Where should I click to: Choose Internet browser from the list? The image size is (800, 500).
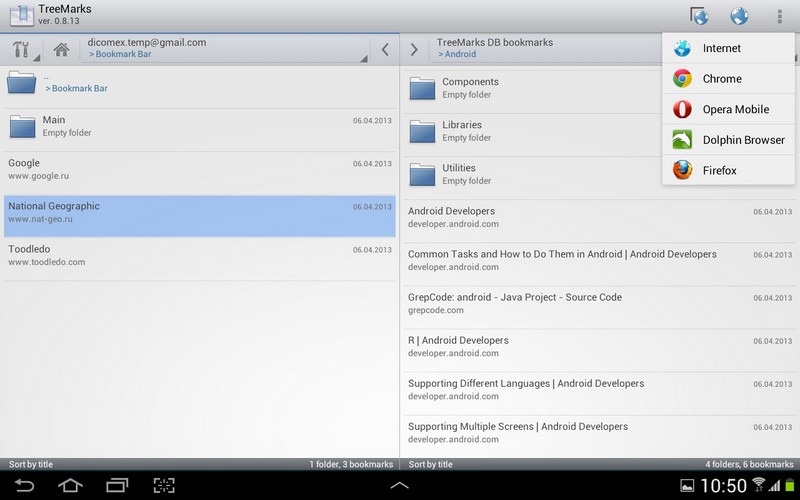[x=729, y=48]
